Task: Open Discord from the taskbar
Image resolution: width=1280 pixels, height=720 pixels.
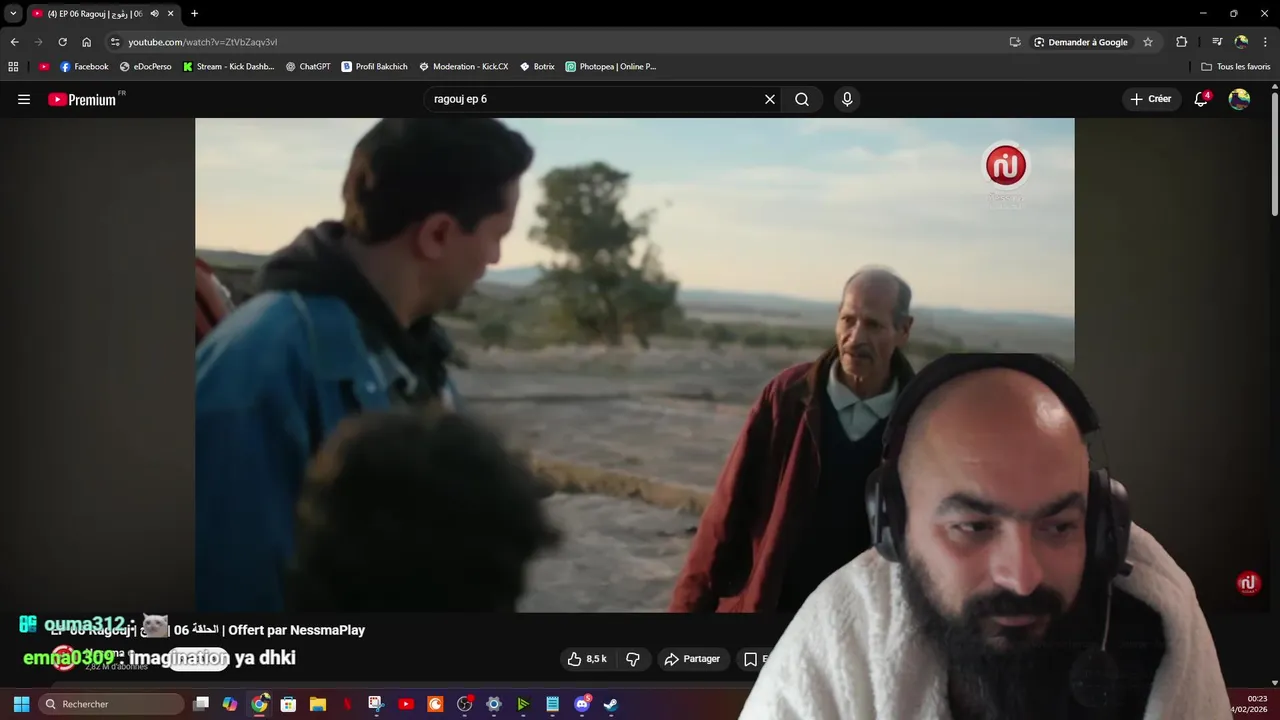Action: pyautogui.click(x=582, y=704)
